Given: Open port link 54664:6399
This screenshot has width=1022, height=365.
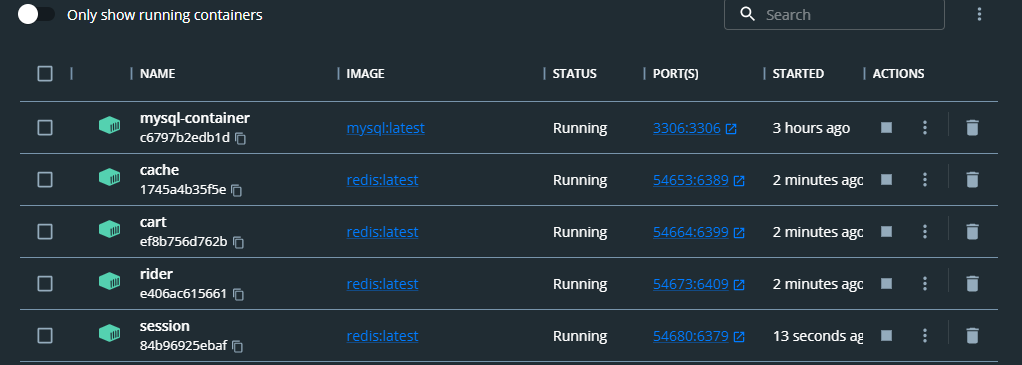Looking at the screenshot, I should coord(699,232).
